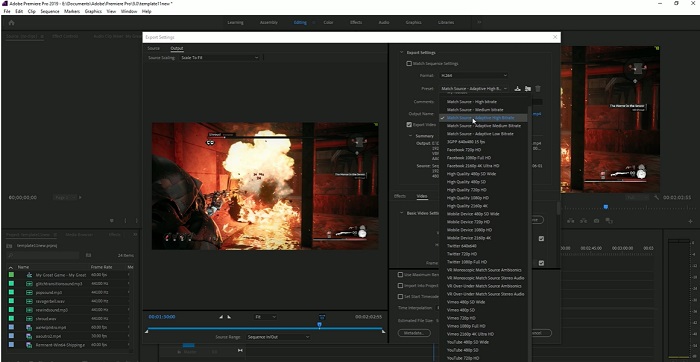Open the Source Range Sequence In/Out dropdown

coord(278,337)
